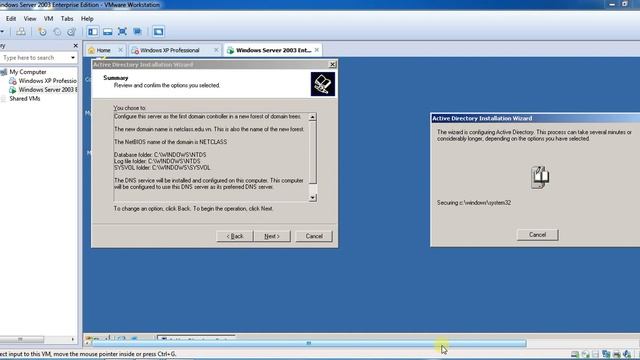Image resolution: width=640 pixels, height=360 pixels.
Task: Close the Home tab
Action: (x=120, y=50)
